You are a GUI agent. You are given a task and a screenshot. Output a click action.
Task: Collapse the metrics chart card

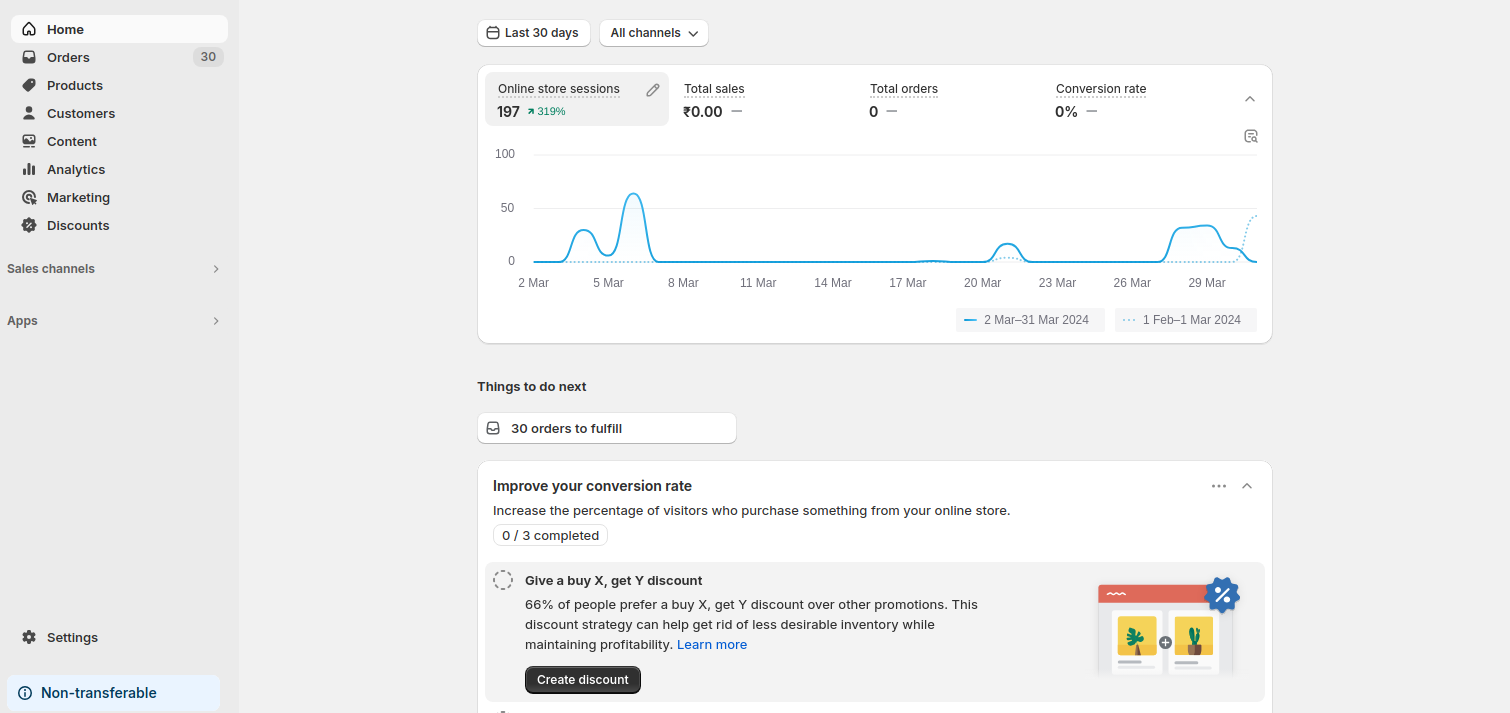tap(1249, 99)
